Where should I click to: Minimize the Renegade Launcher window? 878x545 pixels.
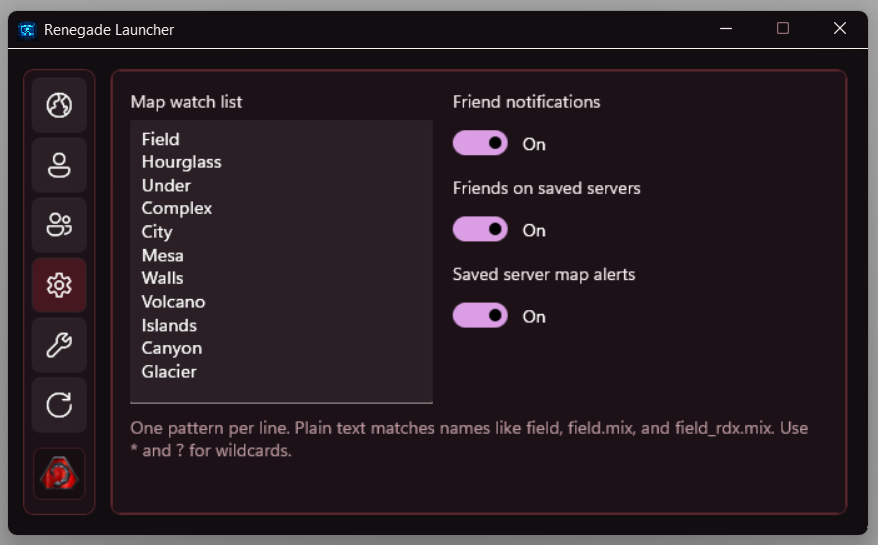click(726, 29)
